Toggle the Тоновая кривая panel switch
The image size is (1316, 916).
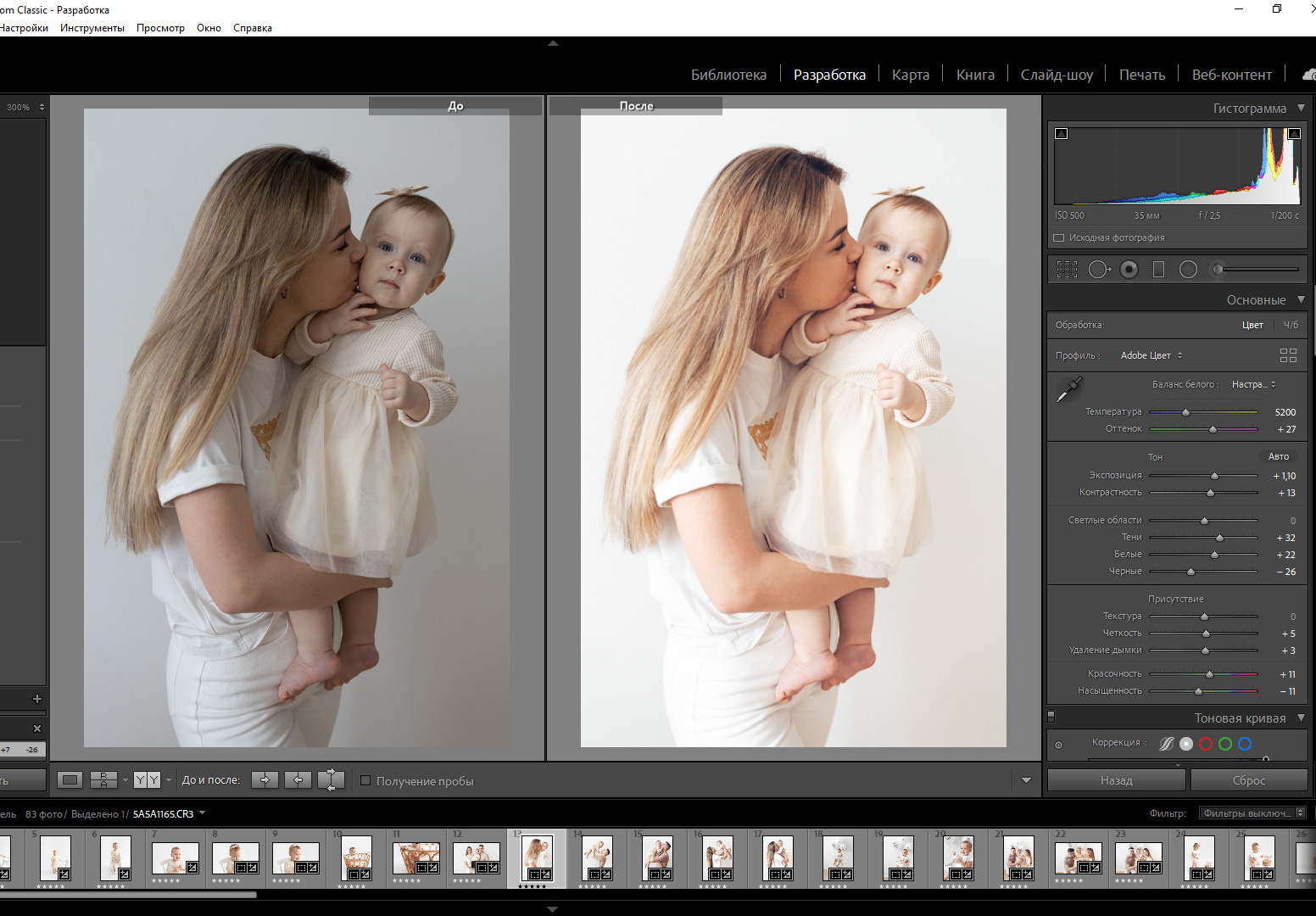coord(1051,717)
